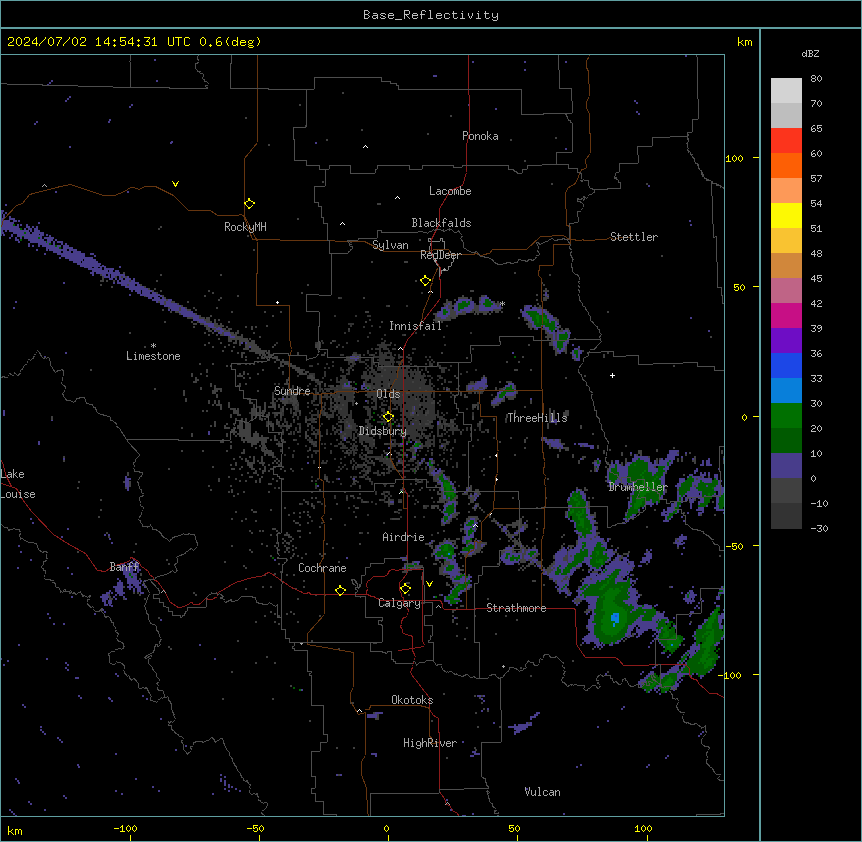862x842 pixels.
Task: Click the Banff town label
Action: [124, 567]
